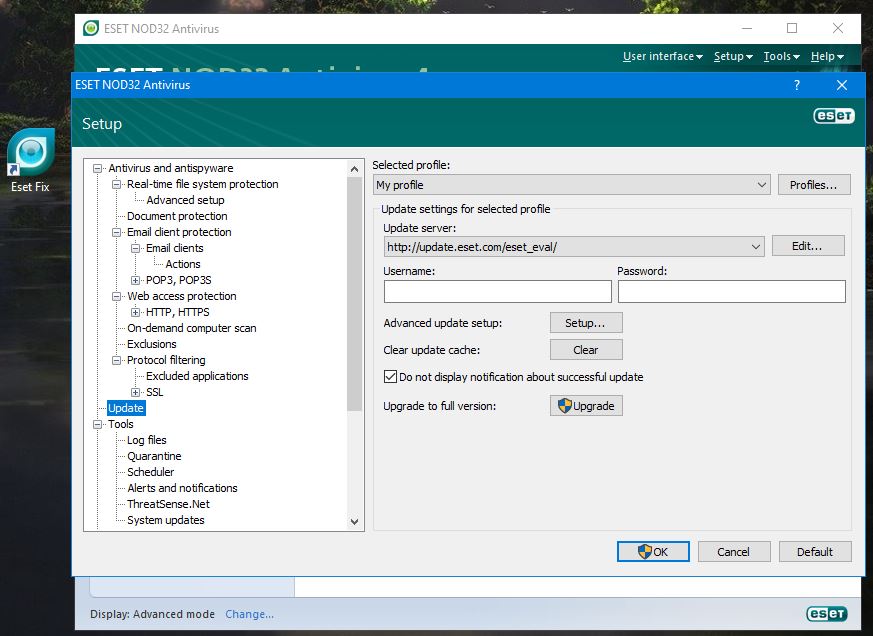Viewport: 873px width, 636px height.
Task: Select Quarantine under Tools
Action: [154, 457]
